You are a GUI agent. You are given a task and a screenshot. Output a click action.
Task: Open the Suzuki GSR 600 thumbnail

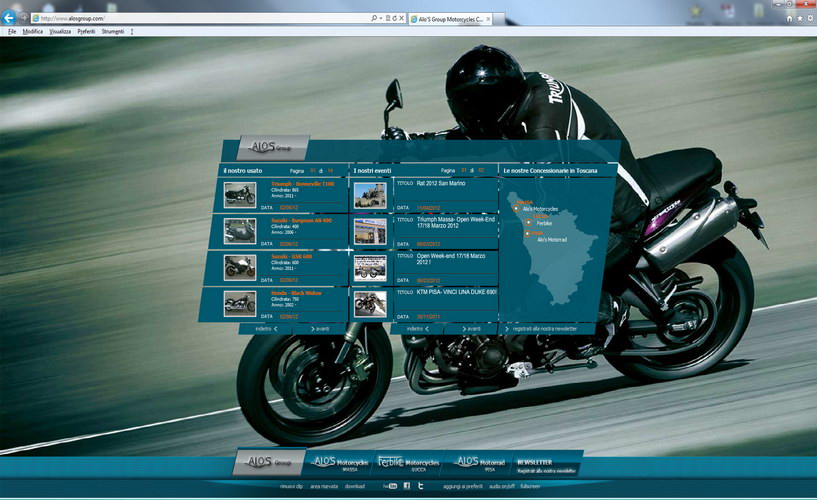(240, 268)
